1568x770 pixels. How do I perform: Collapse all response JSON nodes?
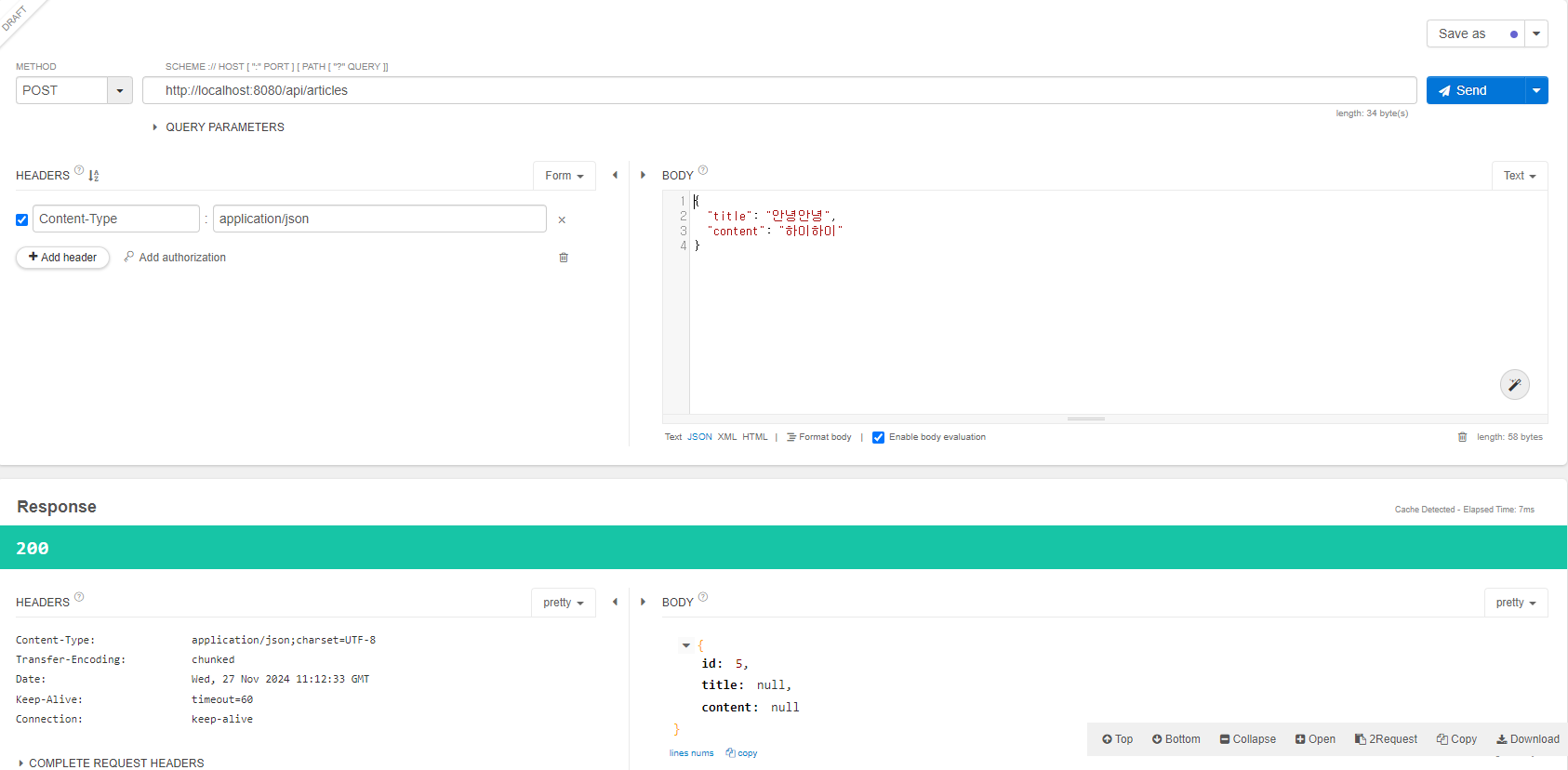tap(1248, 739)
